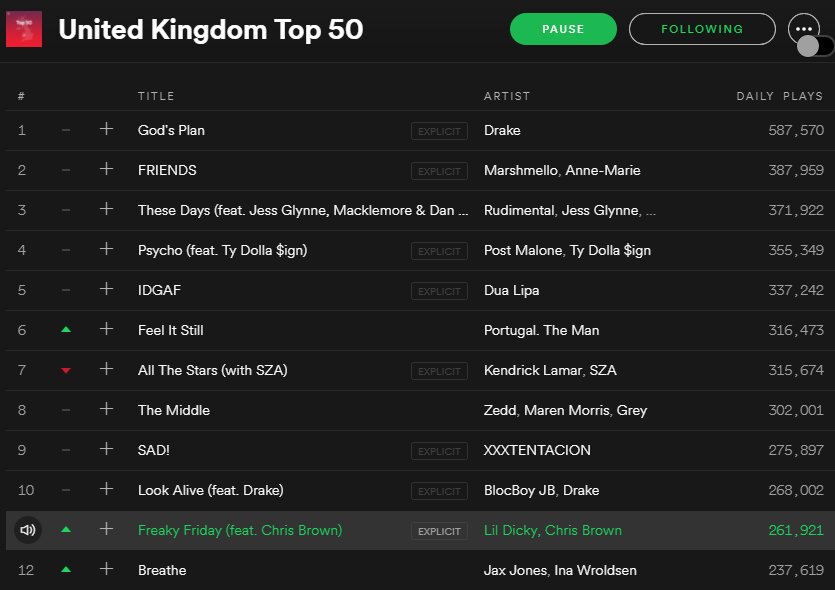This screenshot has width=835, height=590.
Task: Add Feel It Still to library
Action: [107, 330]
